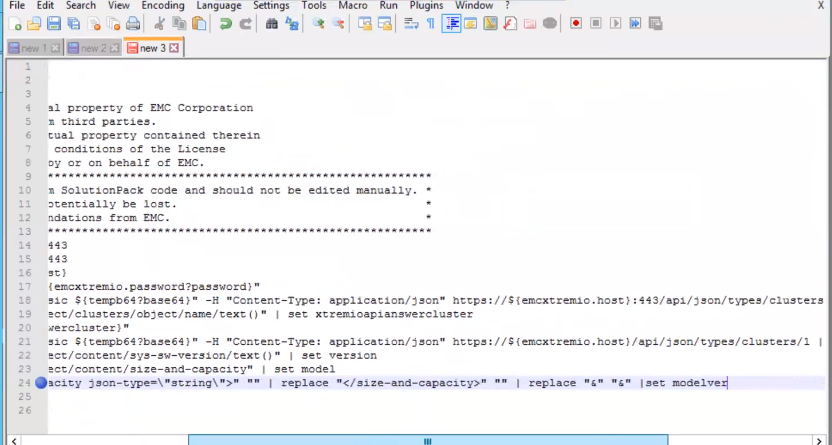Click the Replace toolbar icon
832x445 pixels.
(x=292, y=24)
